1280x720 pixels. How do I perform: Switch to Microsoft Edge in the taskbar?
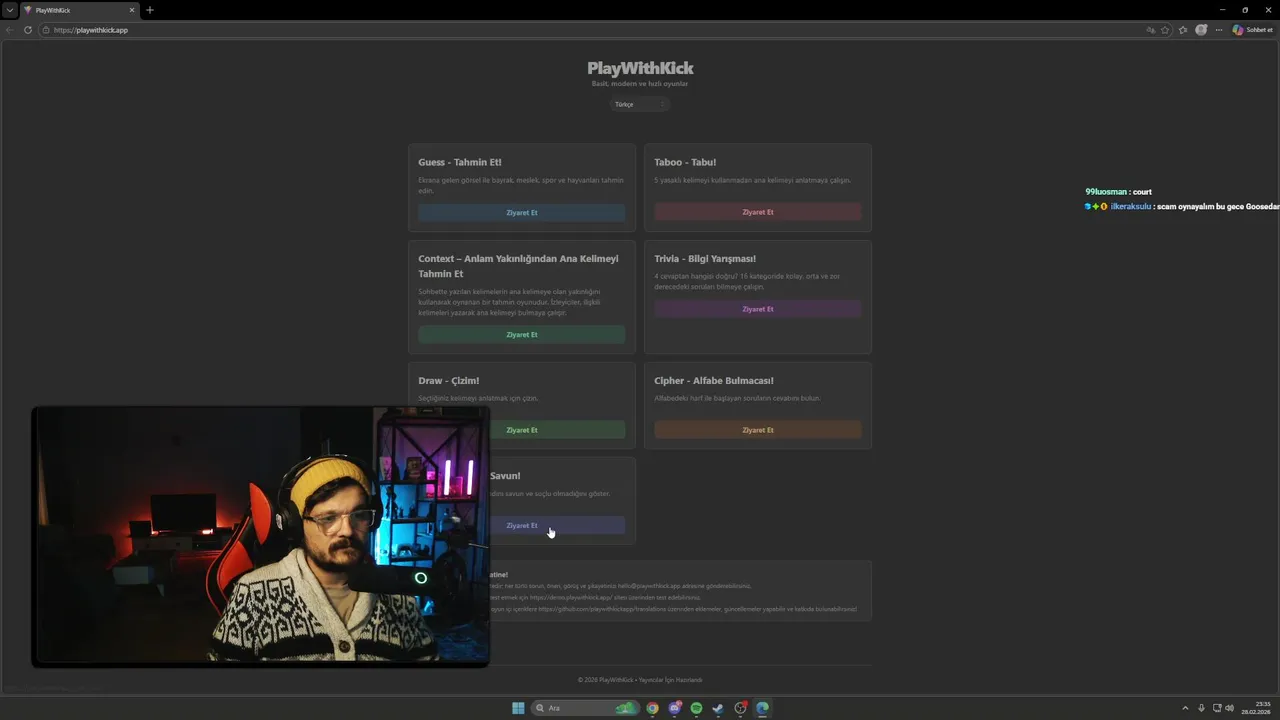[x=762, y=708]
